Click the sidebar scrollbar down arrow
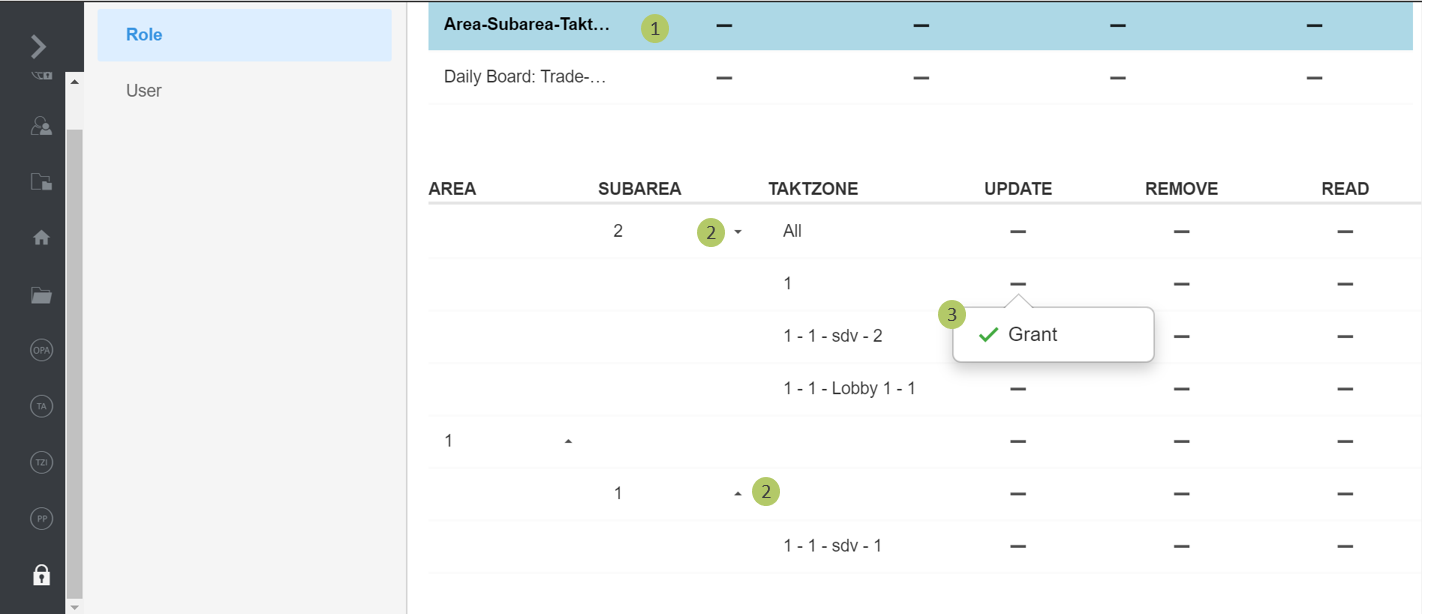 click(74, 606)
